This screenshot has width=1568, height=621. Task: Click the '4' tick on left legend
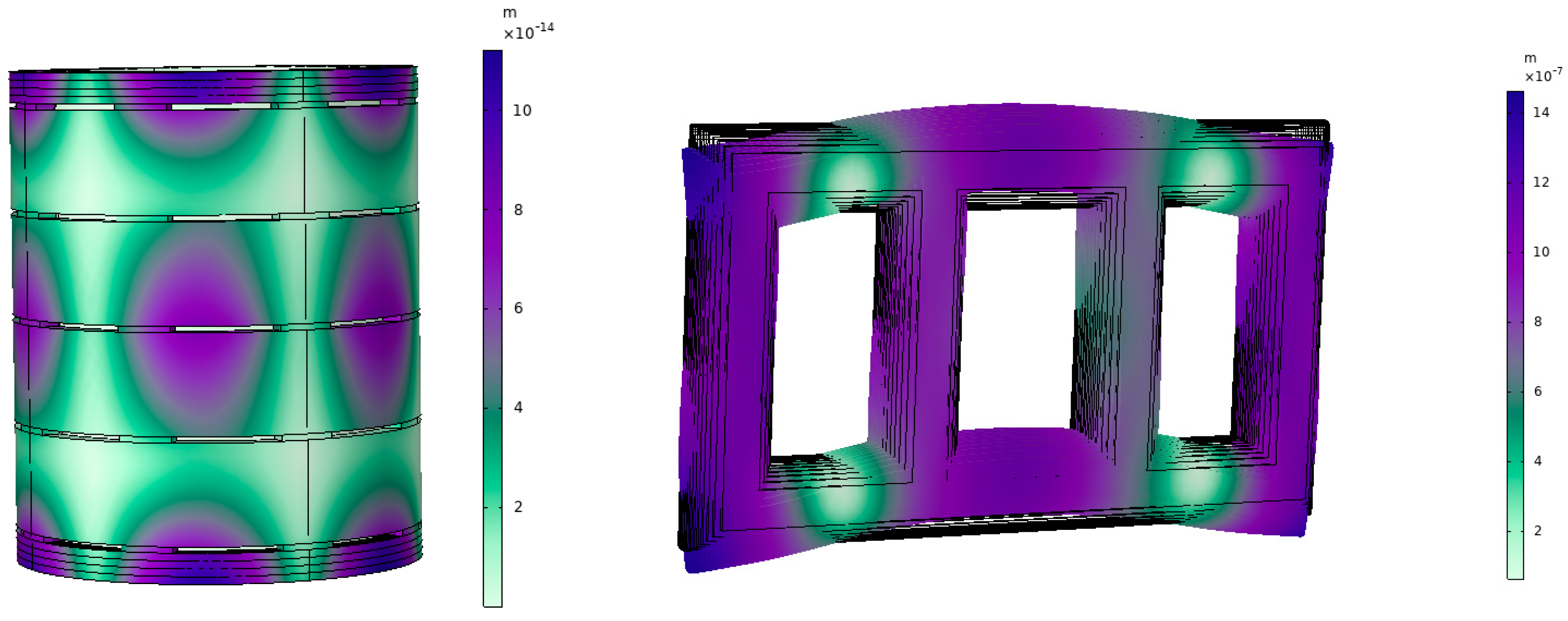[518, 407]
